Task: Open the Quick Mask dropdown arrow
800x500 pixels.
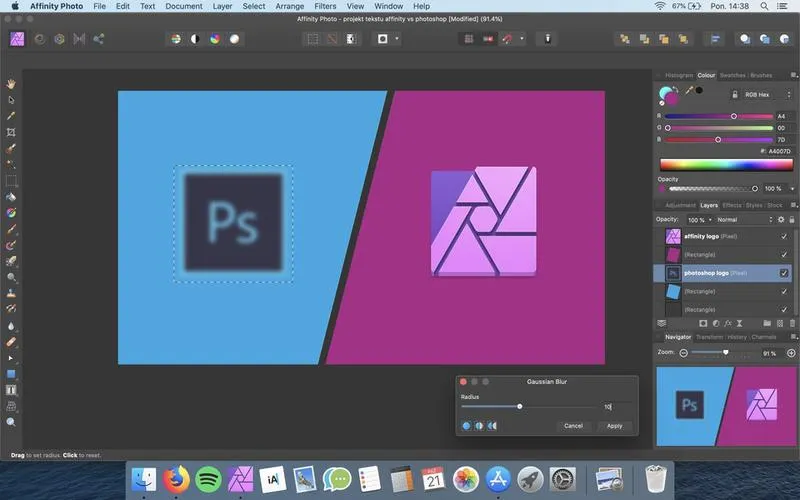Action: click(x=397, y=39)
